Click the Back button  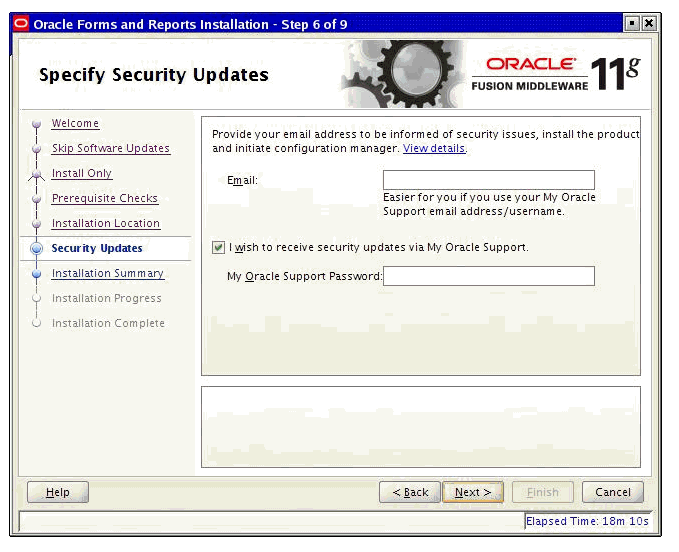tap(410, 492)
